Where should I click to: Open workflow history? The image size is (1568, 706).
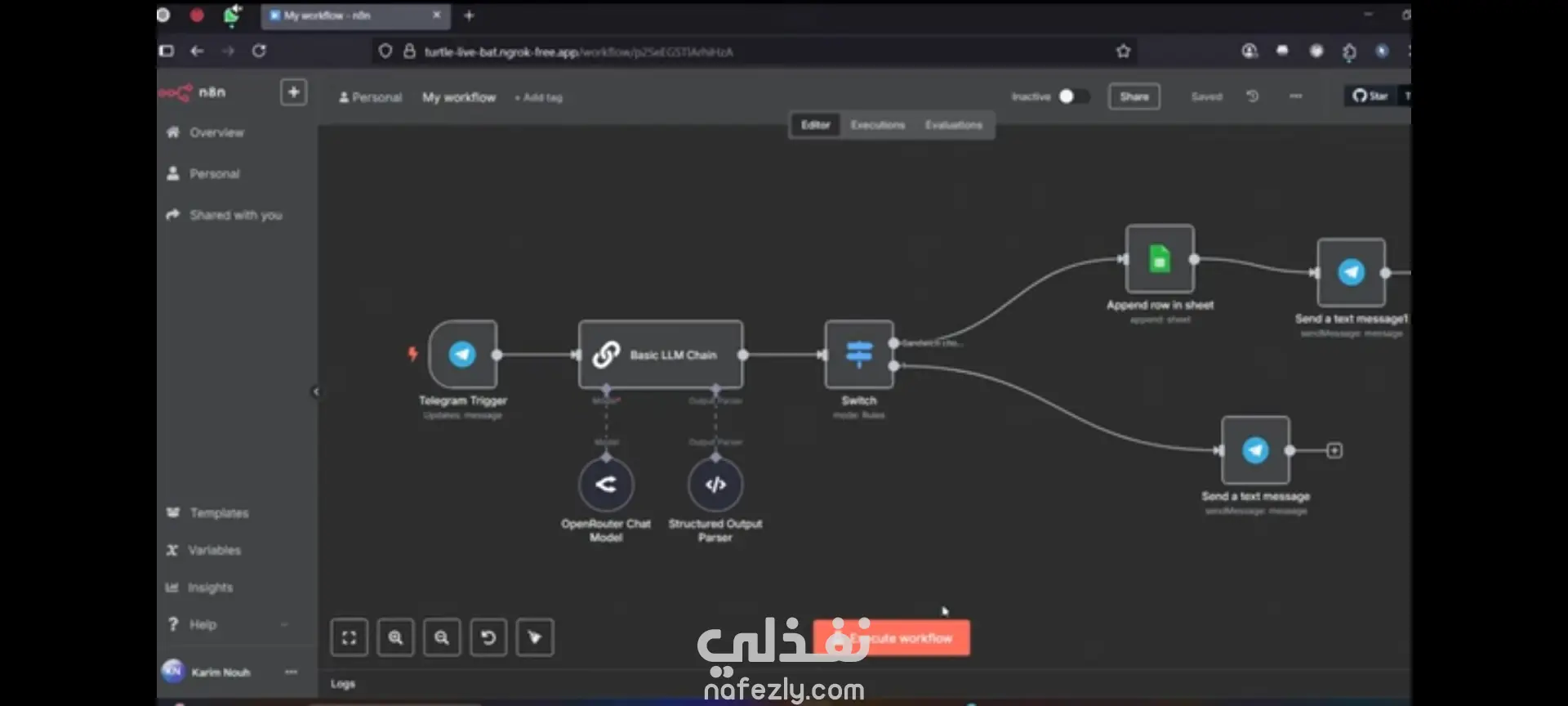(1253, 96)
